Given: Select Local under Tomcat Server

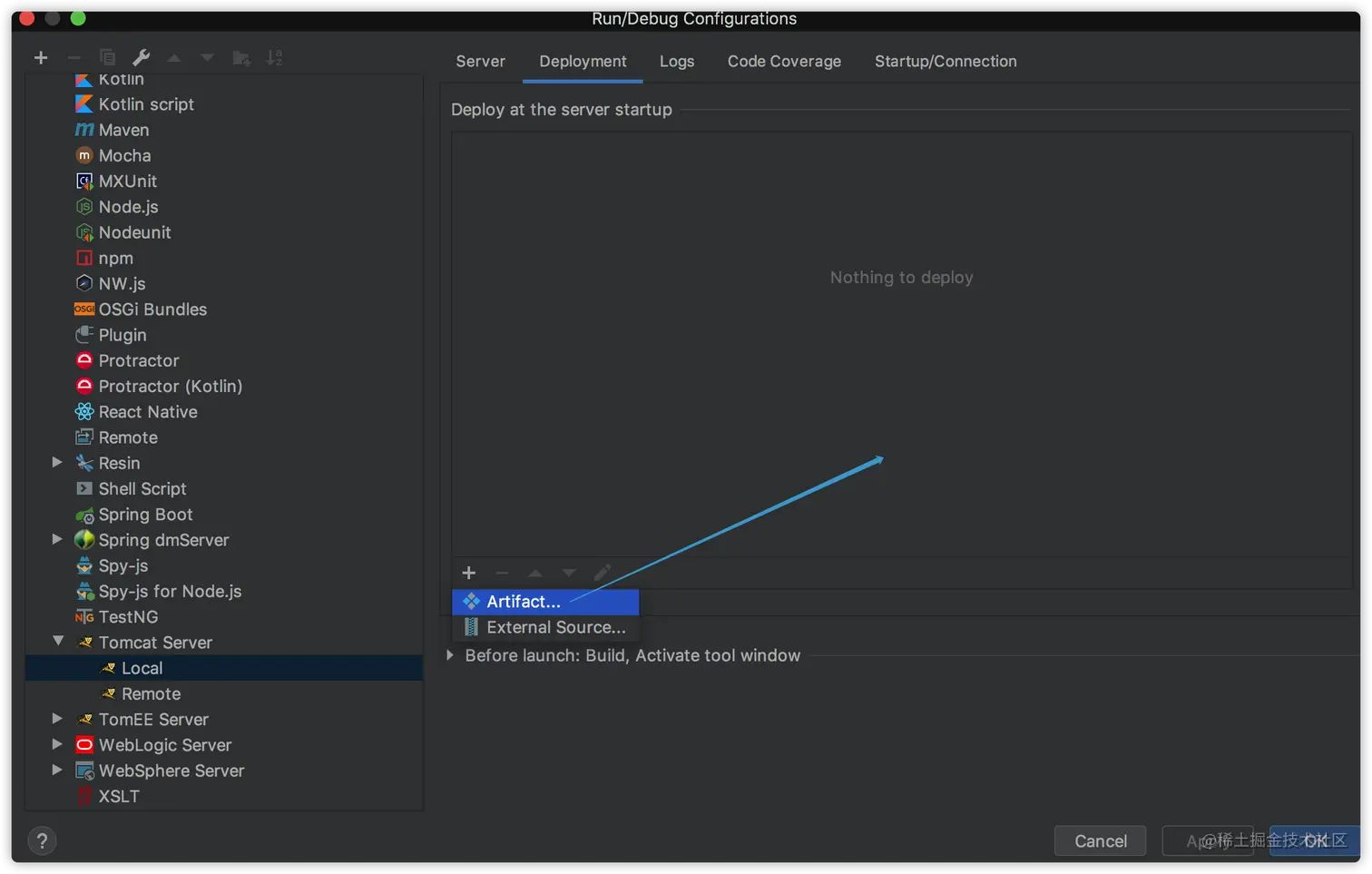Looking at the screenshot, I should pos(224,668).
